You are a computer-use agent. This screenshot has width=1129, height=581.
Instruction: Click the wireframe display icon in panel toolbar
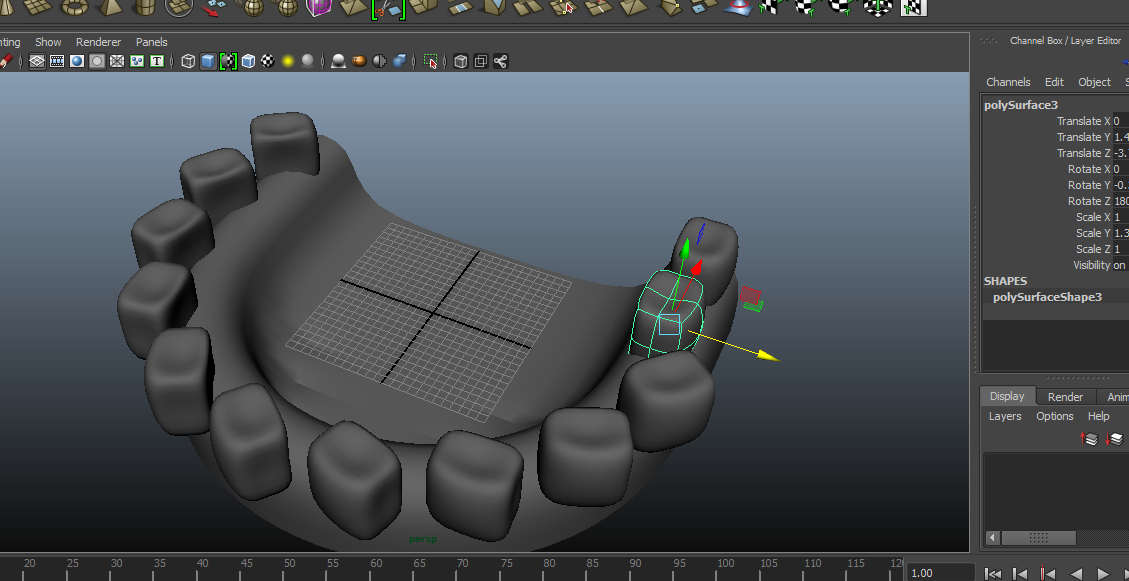pos(187,61)
